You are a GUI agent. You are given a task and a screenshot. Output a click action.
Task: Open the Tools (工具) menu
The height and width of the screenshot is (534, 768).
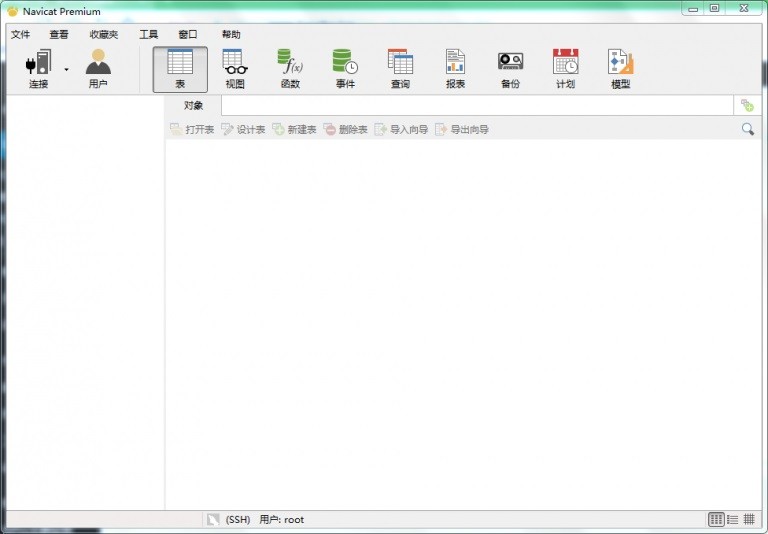(148, 34)
